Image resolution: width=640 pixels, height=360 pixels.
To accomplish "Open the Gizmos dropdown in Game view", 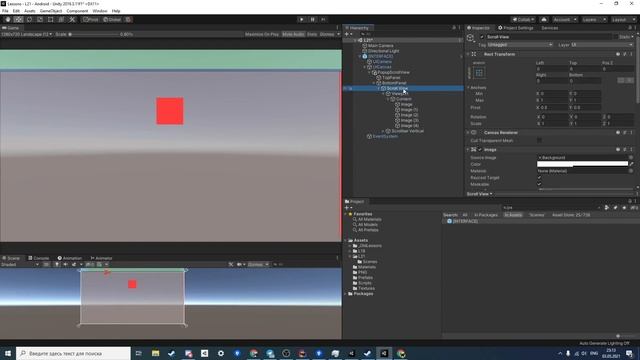I will 329,34.
